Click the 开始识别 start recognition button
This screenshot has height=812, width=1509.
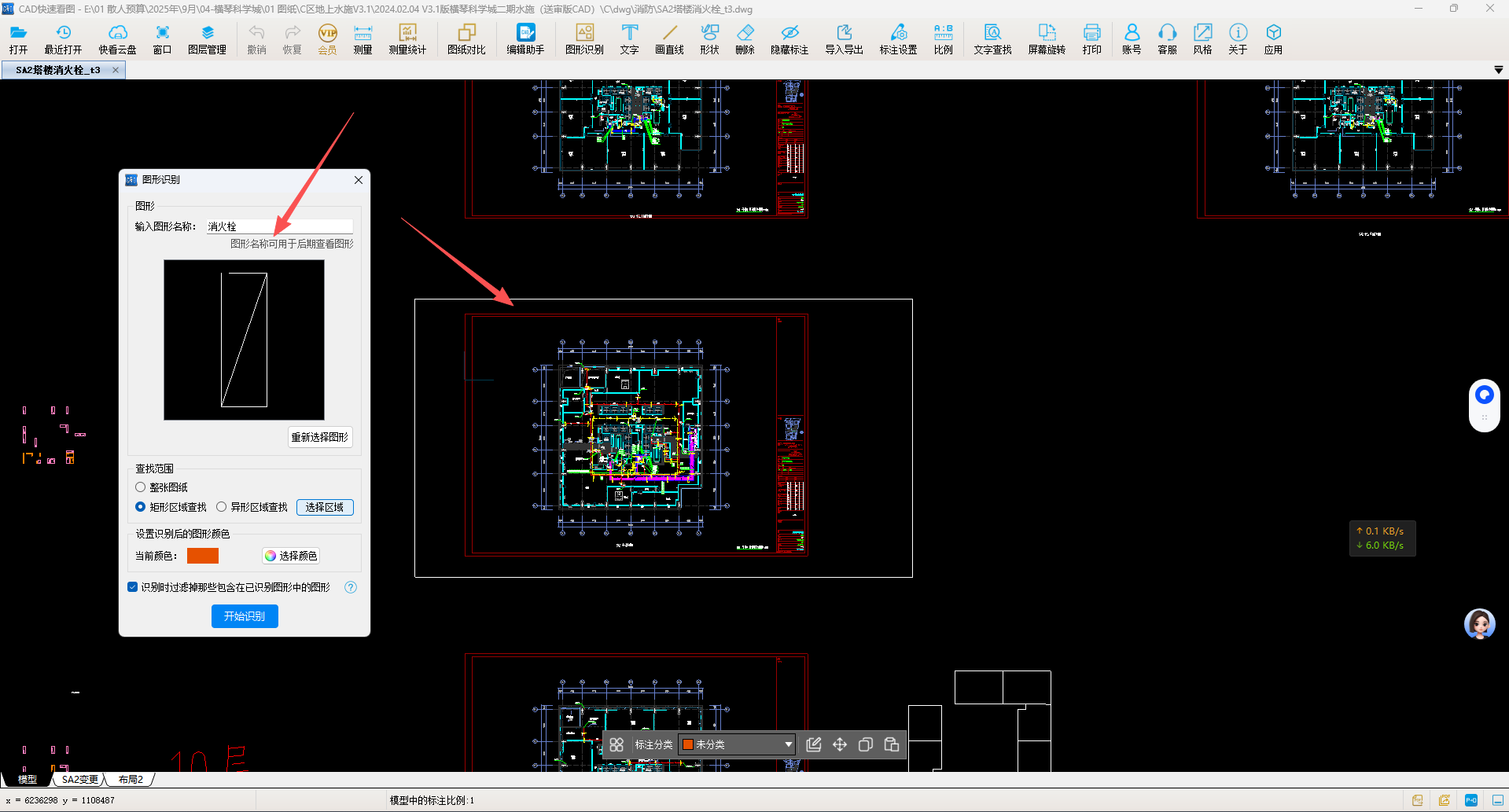pyautogui.click(x=245, y=616)
